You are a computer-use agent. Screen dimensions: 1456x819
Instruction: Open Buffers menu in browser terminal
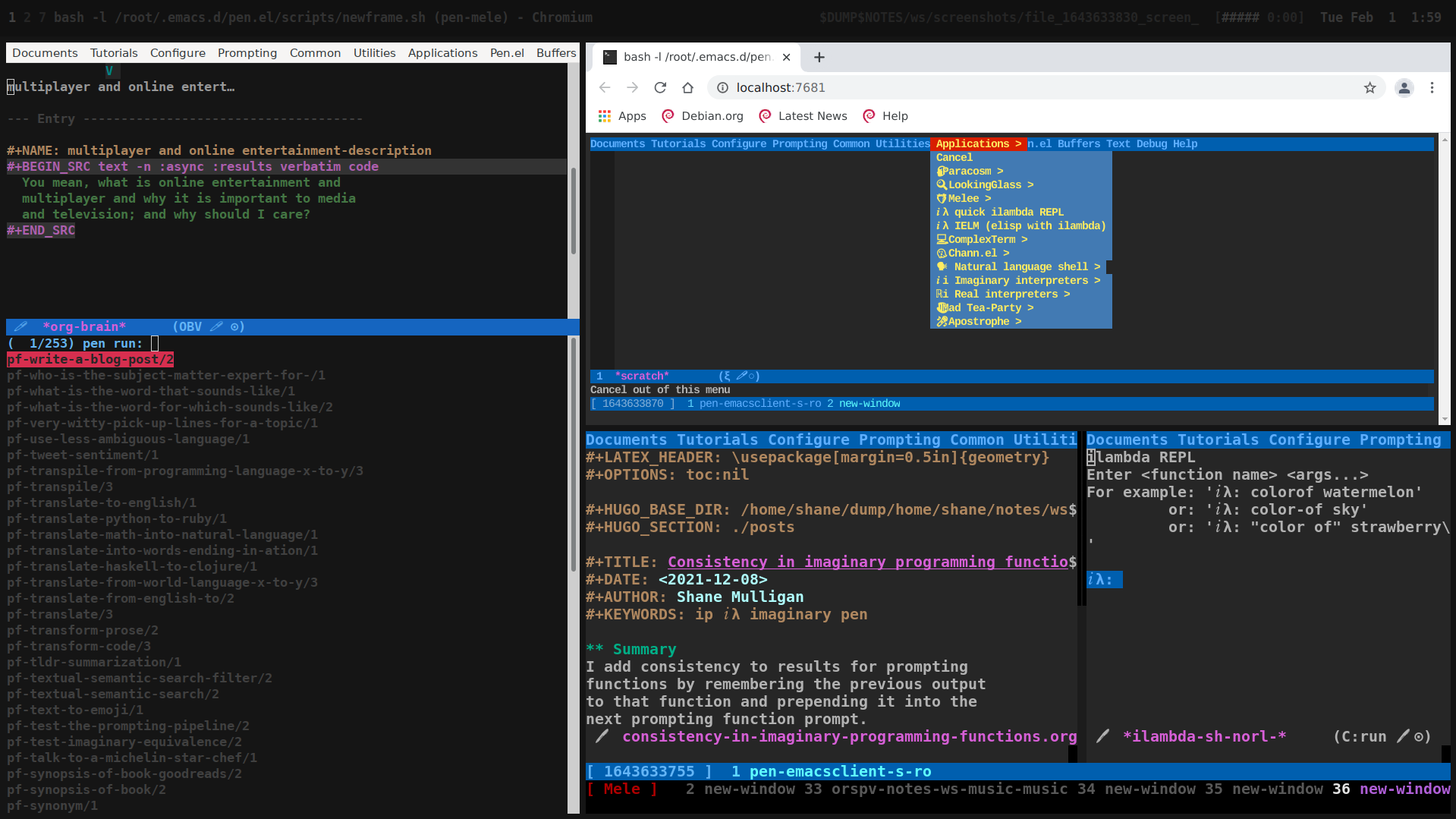[x=1078, y=143]
